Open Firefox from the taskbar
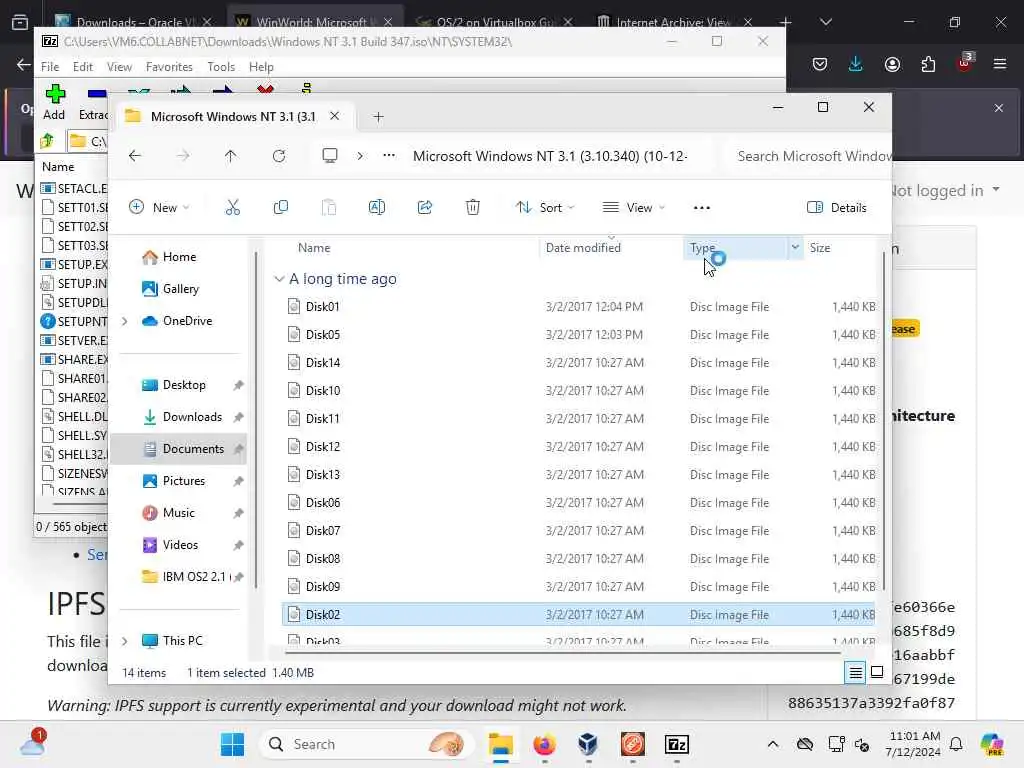Screen dimensions: 1024x768 point(545,744)
